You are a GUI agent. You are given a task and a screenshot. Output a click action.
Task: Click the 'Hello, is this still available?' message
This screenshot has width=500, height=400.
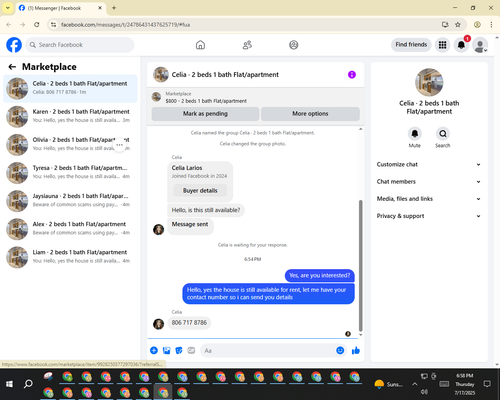point(206,210)
